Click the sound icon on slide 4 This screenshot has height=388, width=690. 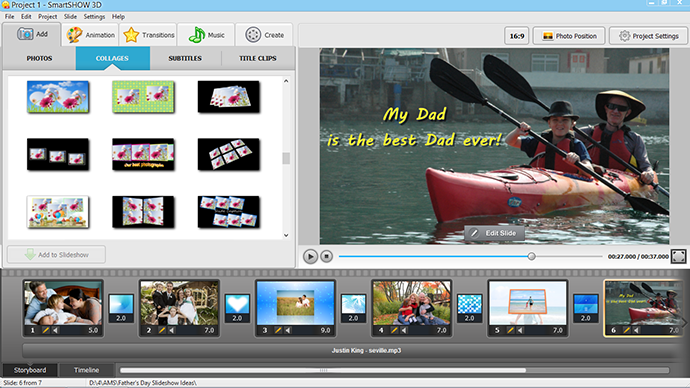point(404,330)
